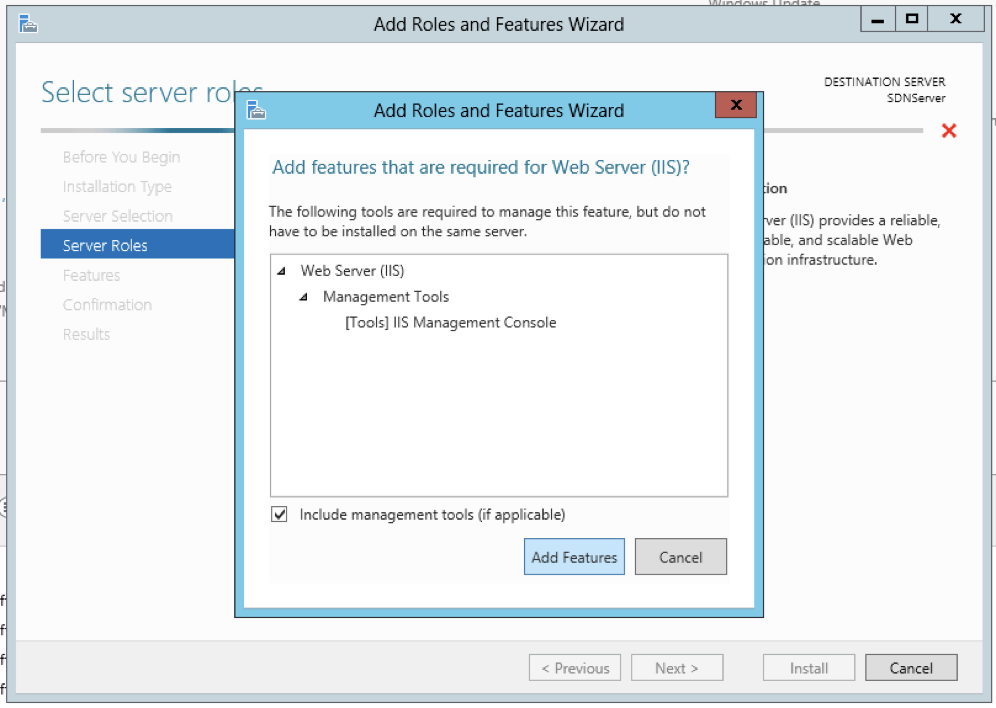The height and width of the screenshot is (708, 996).
Task: Select the Management Tools tree label
Action: [386, 297]
